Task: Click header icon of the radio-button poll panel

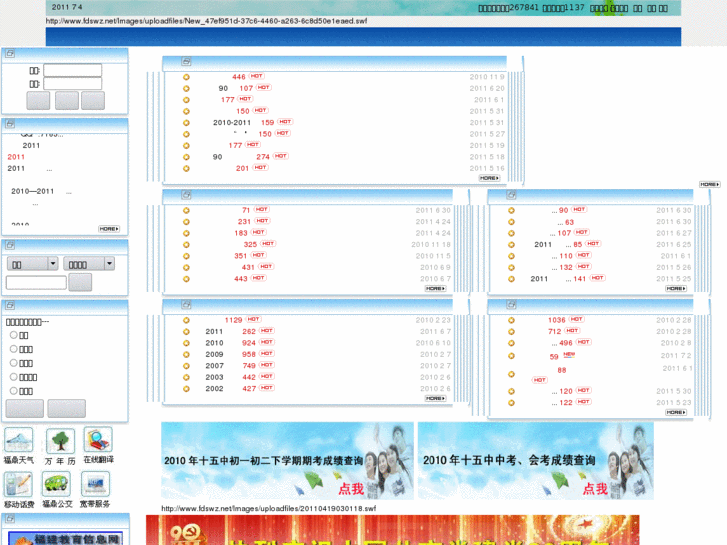Action: tap(10, 305)
